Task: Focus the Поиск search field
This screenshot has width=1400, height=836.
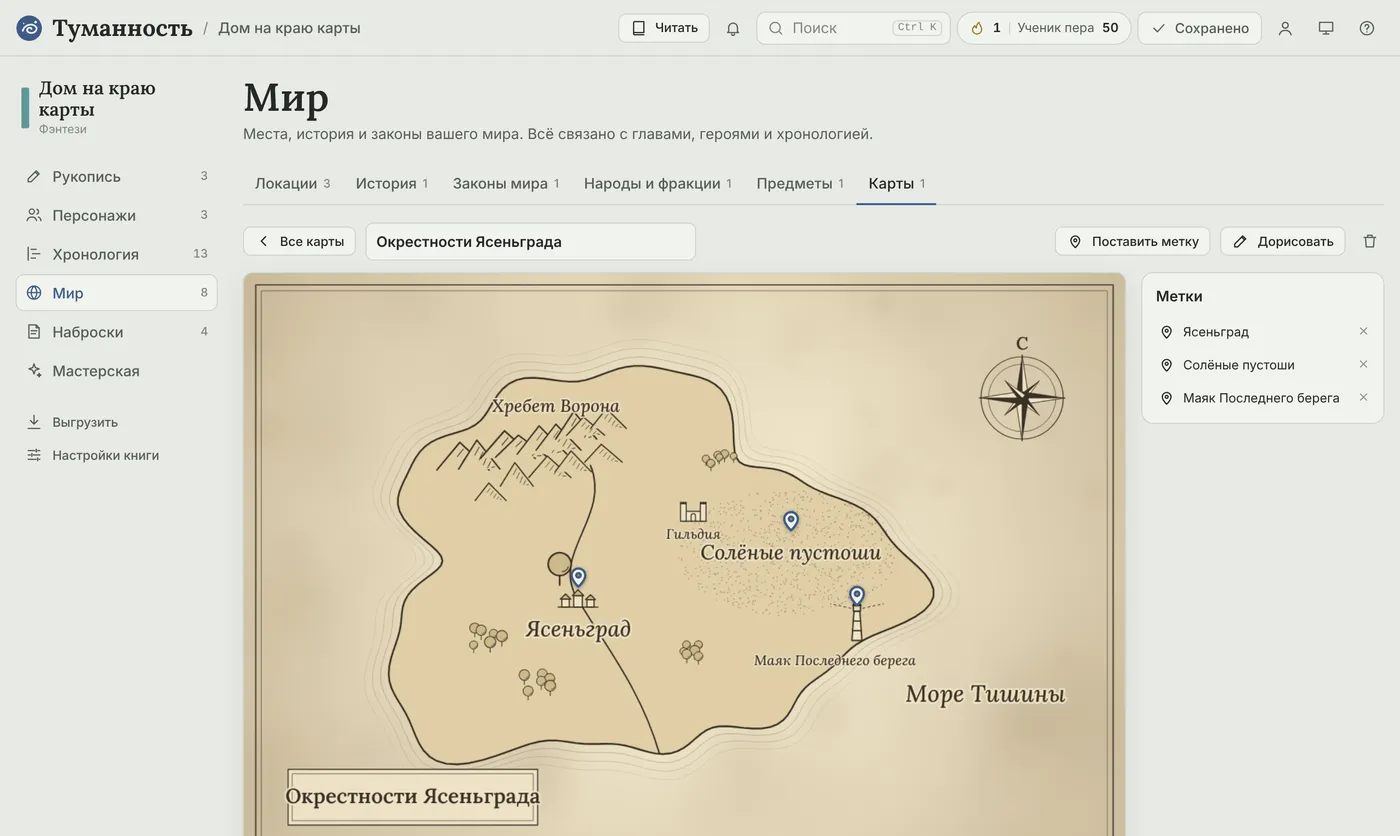Action: point(853,28)
